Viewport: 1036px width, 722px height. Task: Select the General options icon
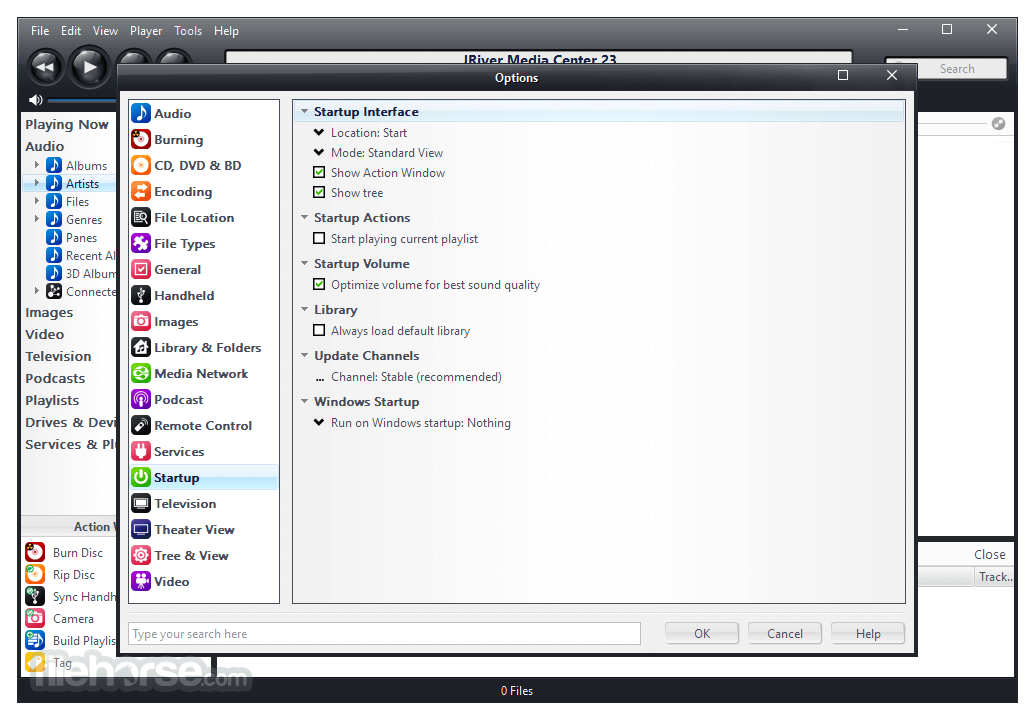[x=141, y=270]
